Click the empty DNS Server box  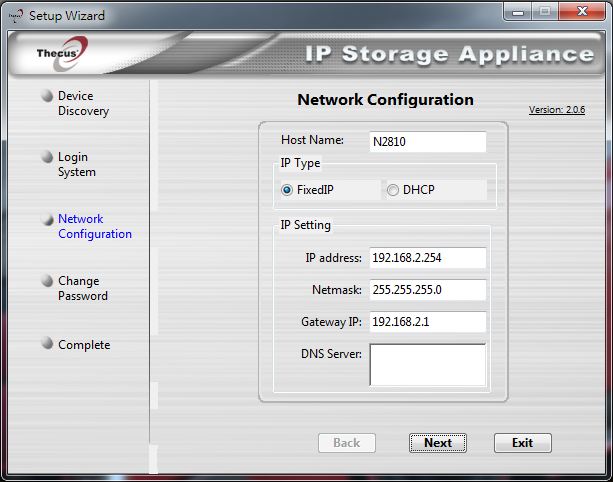pyautogui.click(x=428, y=365)
